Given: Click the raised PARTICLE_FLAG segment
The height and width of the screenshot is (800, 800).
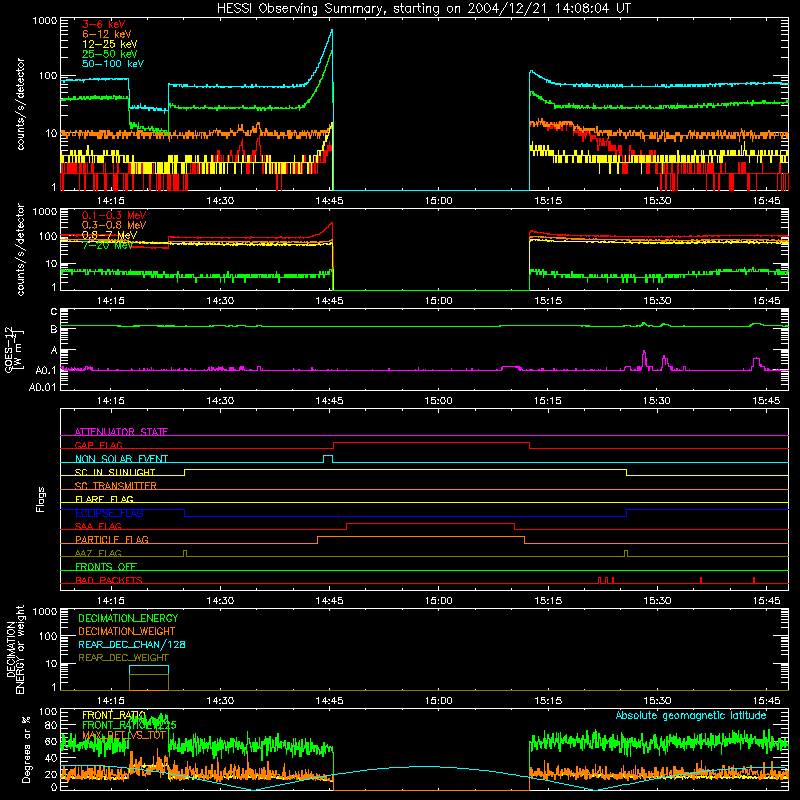Looking at the screenshot, I should point(421,537).
